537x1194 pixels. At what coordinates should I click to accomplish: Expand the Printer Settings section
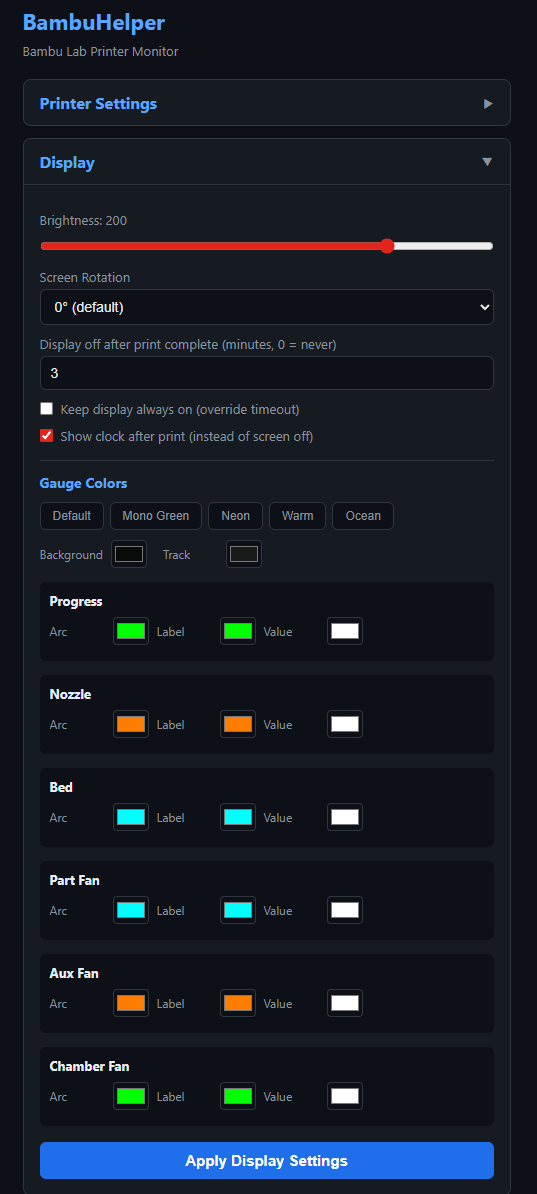point(267,104)
